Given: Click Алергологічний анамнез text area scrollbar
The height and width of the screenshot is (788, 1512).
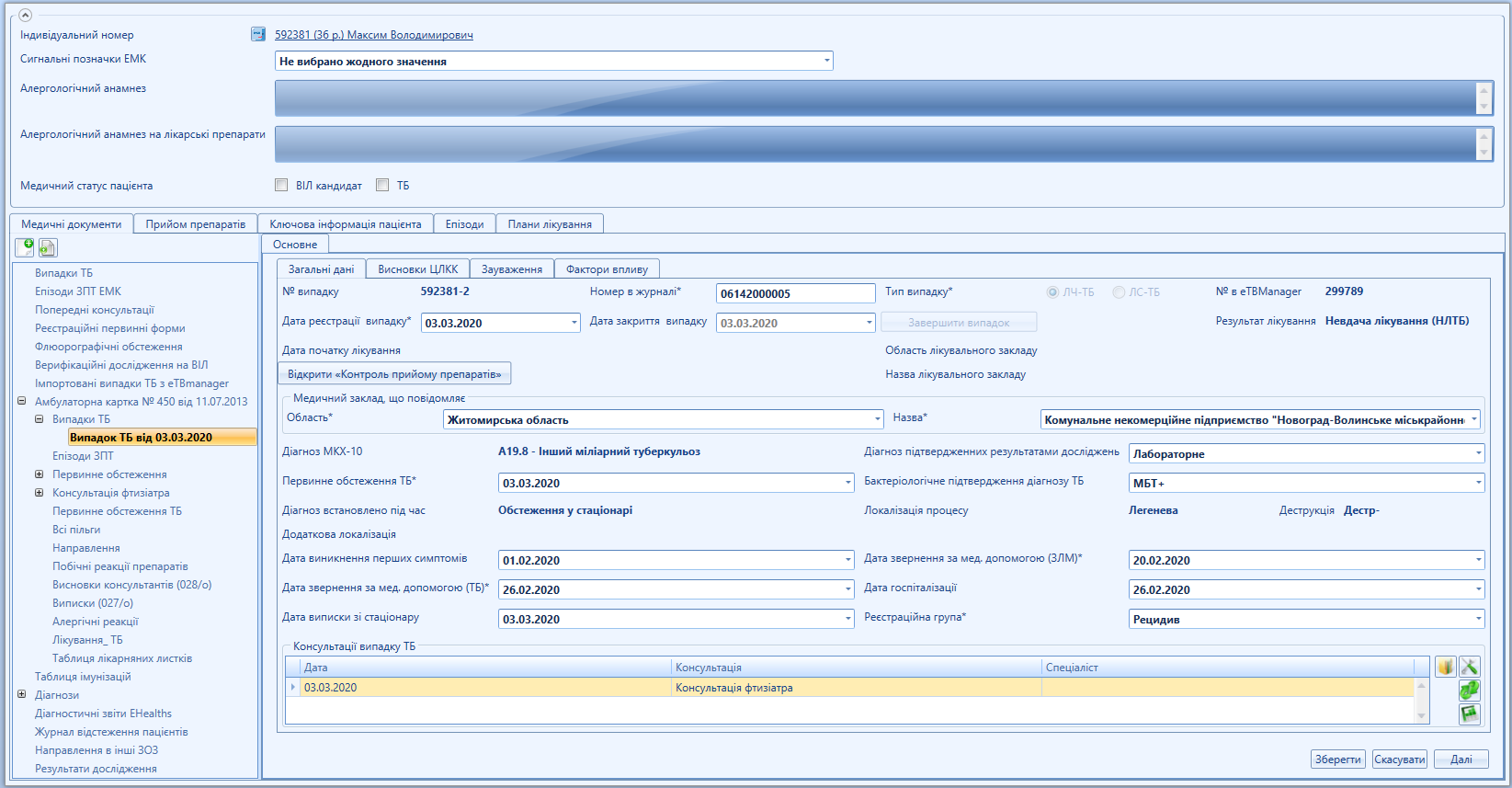Looking at the screenshot, I should 1483,97.
